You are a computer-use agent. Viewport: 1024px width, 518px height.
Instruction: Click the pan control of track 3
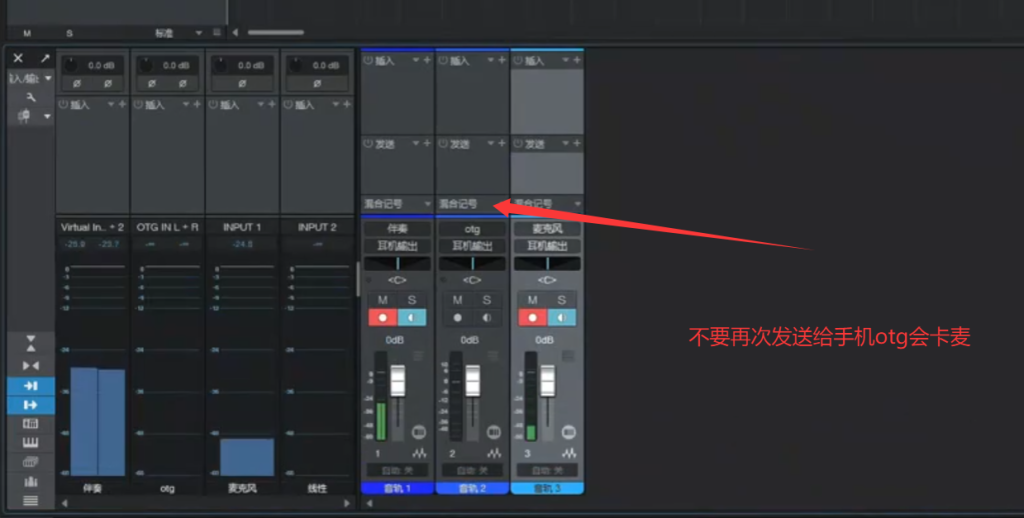coord(547,263)
